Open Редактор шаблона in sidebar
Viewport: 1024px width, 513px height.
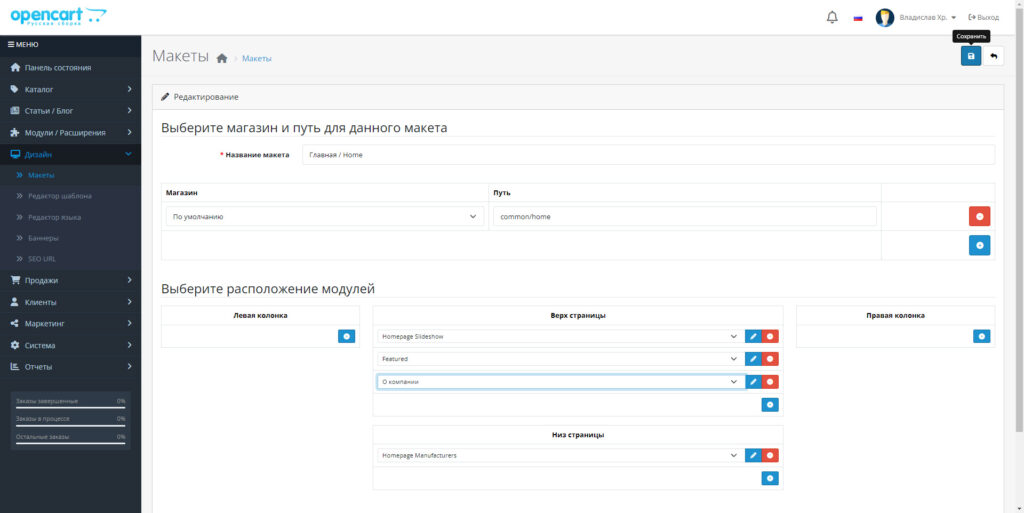(71, 196)
